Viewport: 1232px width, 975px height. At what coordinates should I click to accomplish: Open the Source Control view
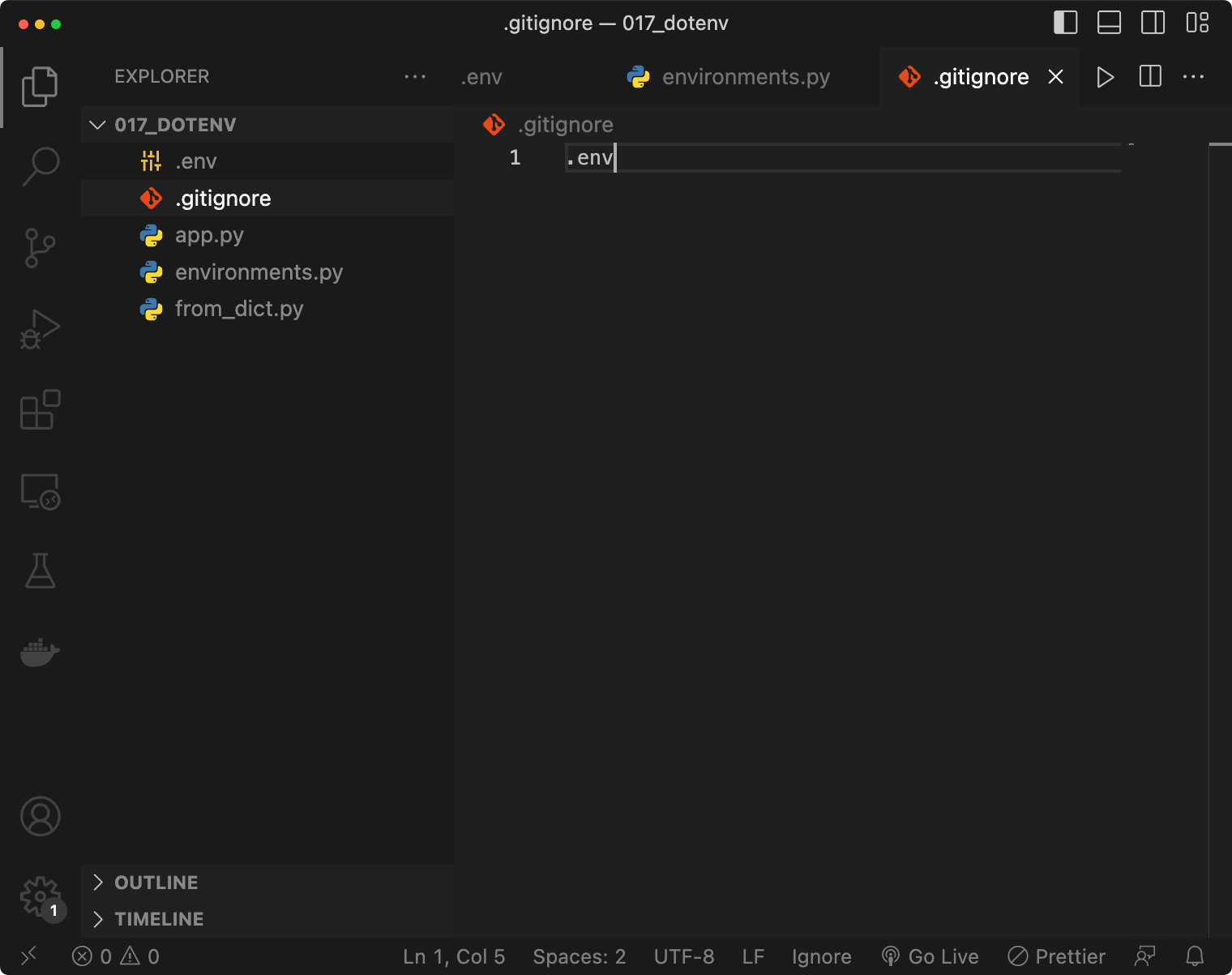40,247
